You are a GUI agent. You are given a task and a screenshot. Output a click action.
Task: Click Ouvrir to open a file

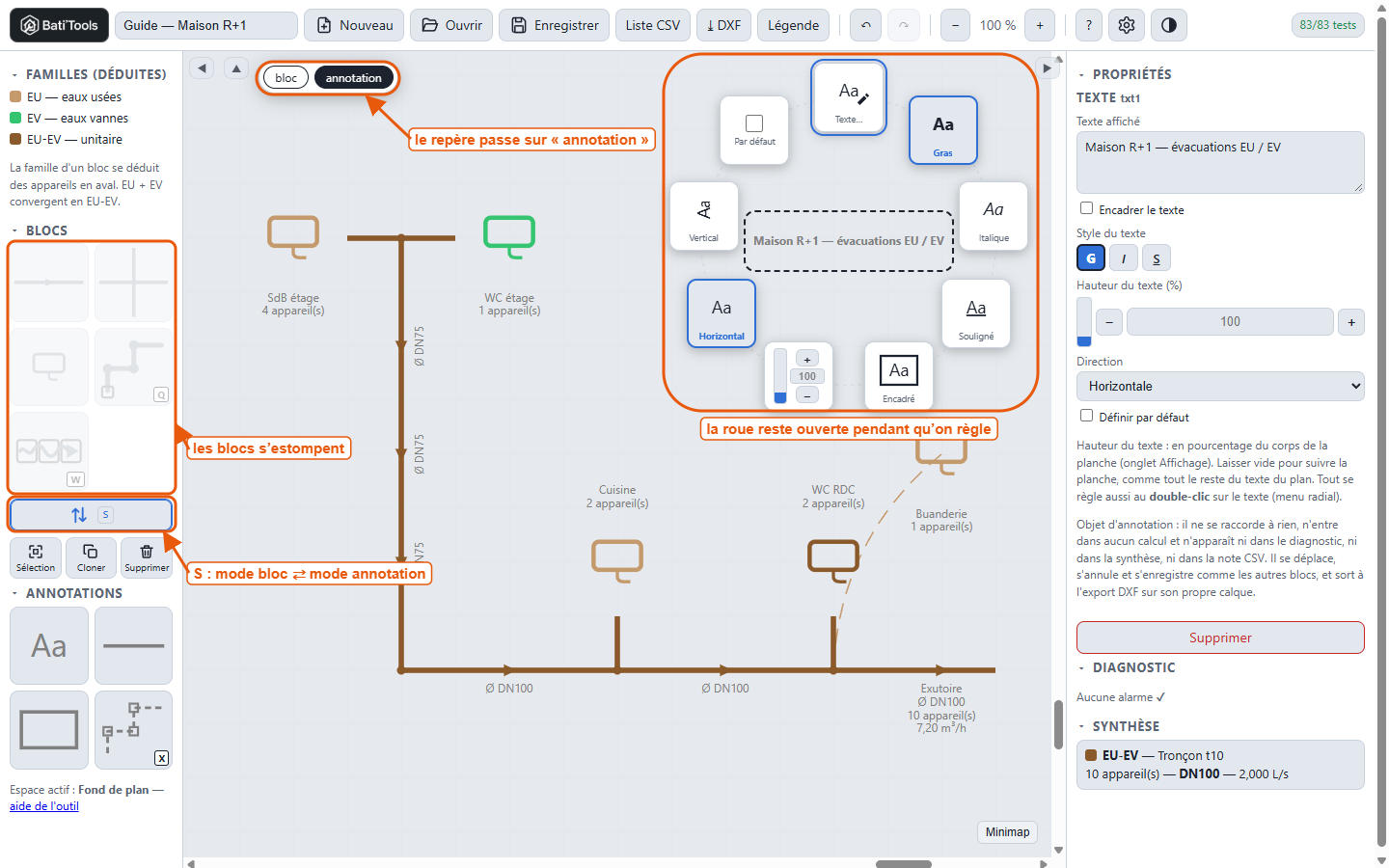coord(451,25)
